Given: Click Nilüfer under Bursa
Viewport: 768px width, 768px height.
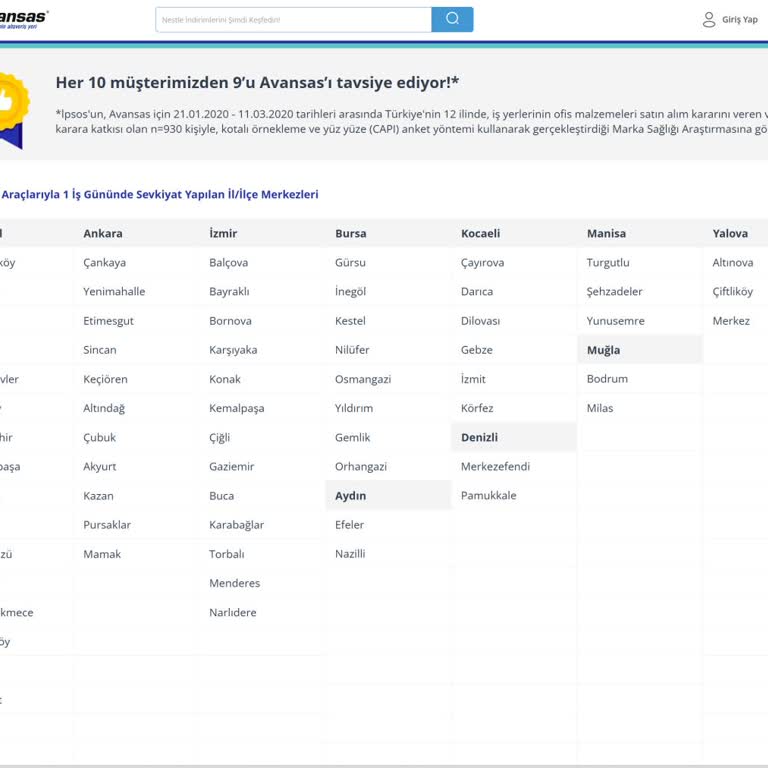Looking at the screenshot, I should point(352,350).
